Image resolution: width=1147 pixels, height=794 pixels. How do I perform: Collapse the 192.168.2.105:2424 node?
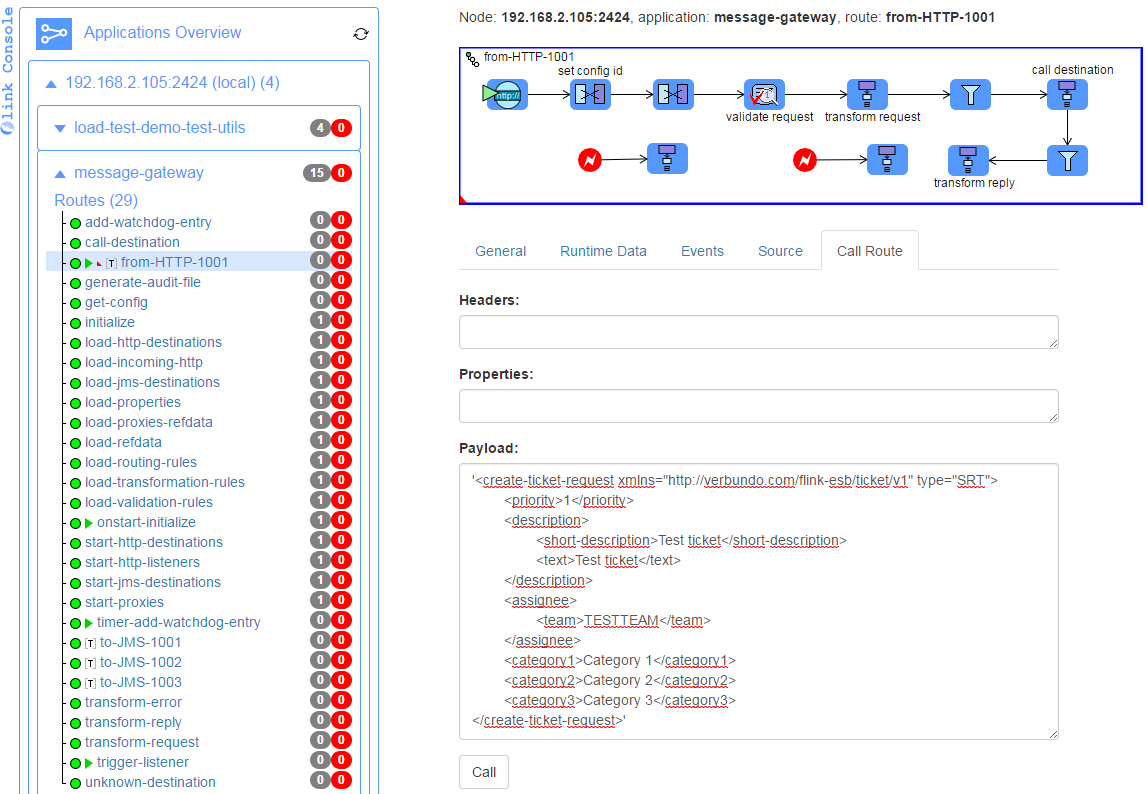(51, 83)
